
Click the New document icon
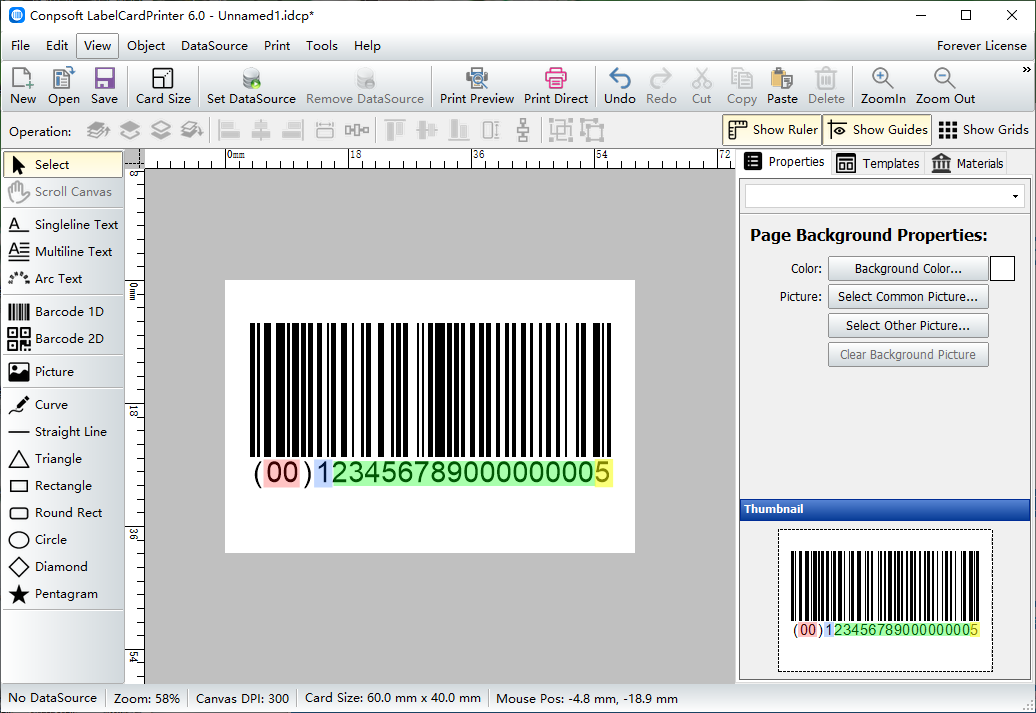tap(22, 86)
